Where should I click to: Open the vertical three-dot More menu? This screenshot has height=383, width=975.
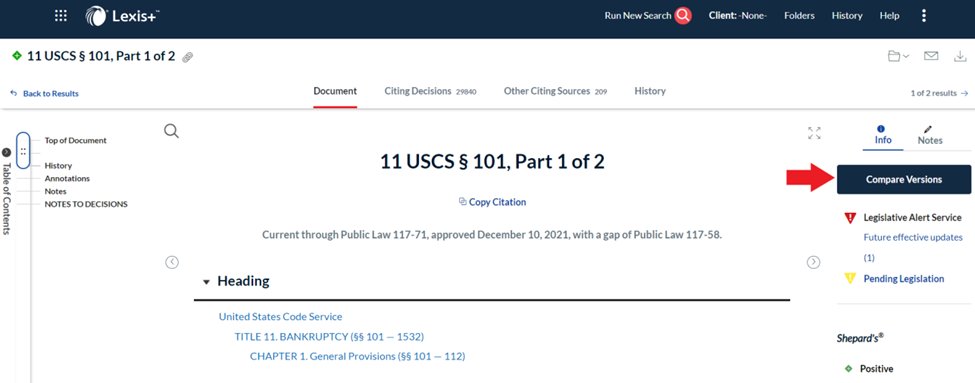coord(924,16)
